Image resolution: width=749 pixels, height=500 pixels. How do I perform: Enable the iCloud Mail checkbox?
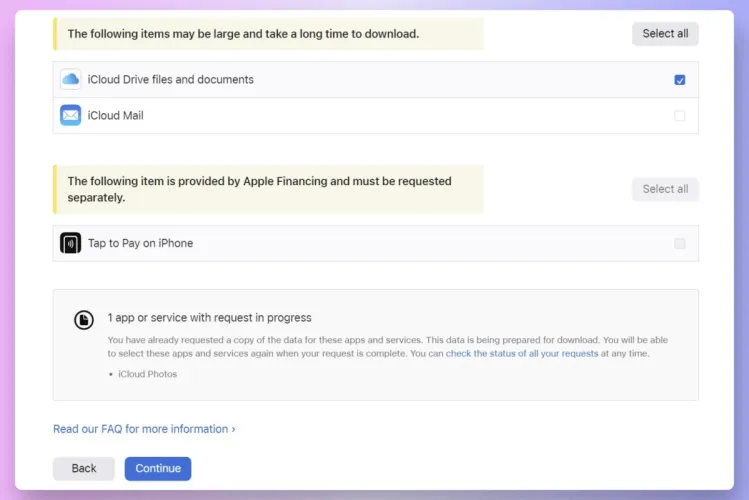point(680,116)
